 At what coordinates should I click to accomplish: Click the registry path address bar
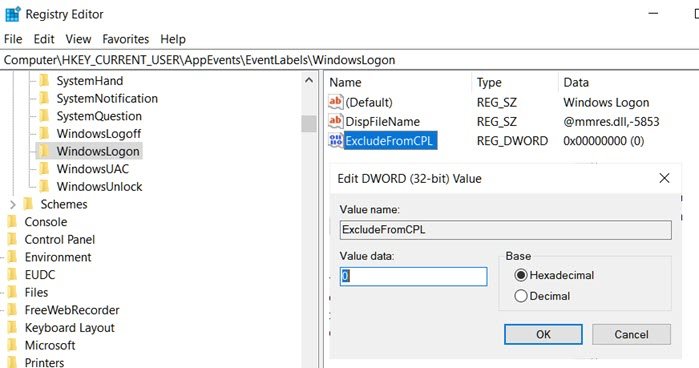click(x=350, y=60)
